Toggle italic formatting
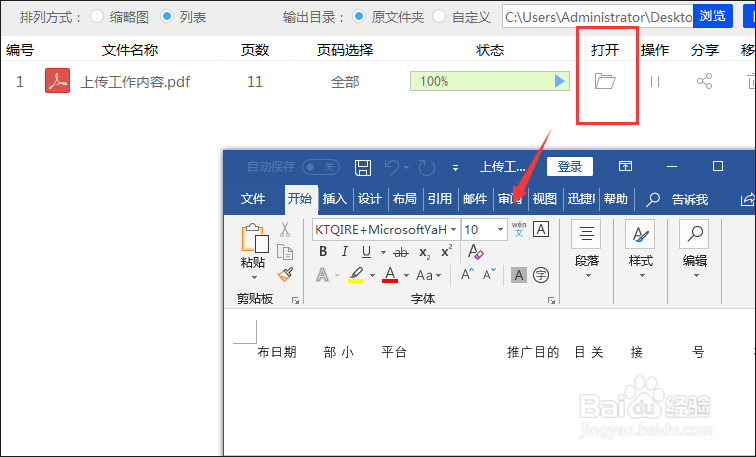Viewport: 756px width, 457px height. point(344,252)
